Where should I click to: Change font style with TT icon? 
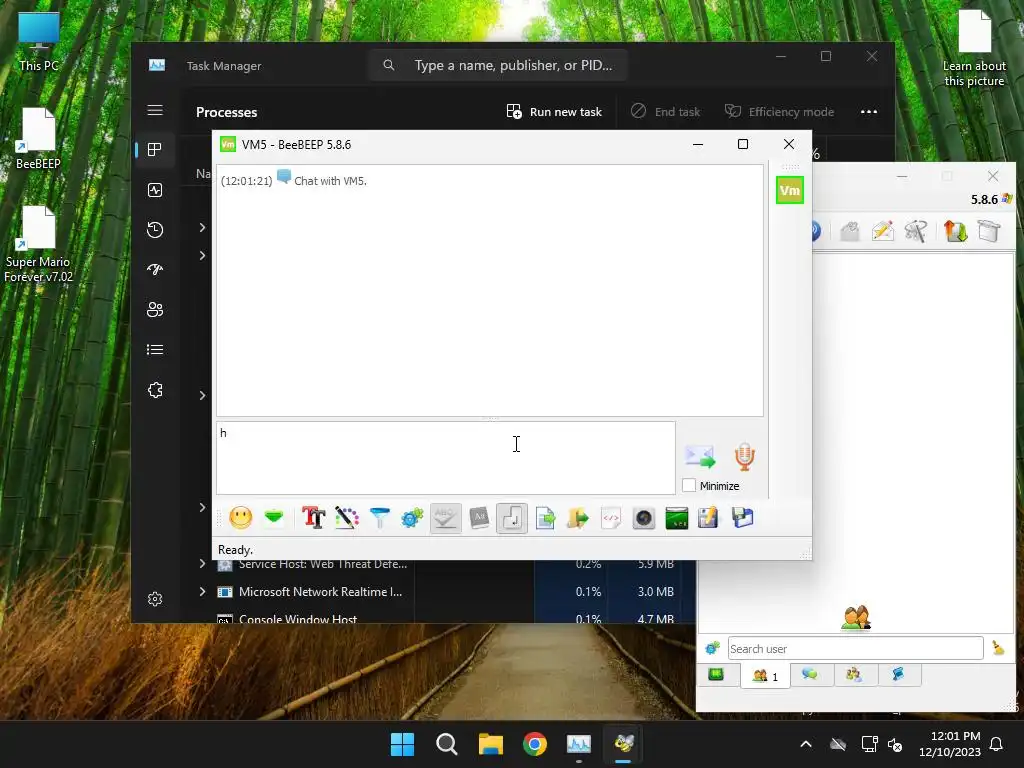pyautogui.click(x=313, y=519)
